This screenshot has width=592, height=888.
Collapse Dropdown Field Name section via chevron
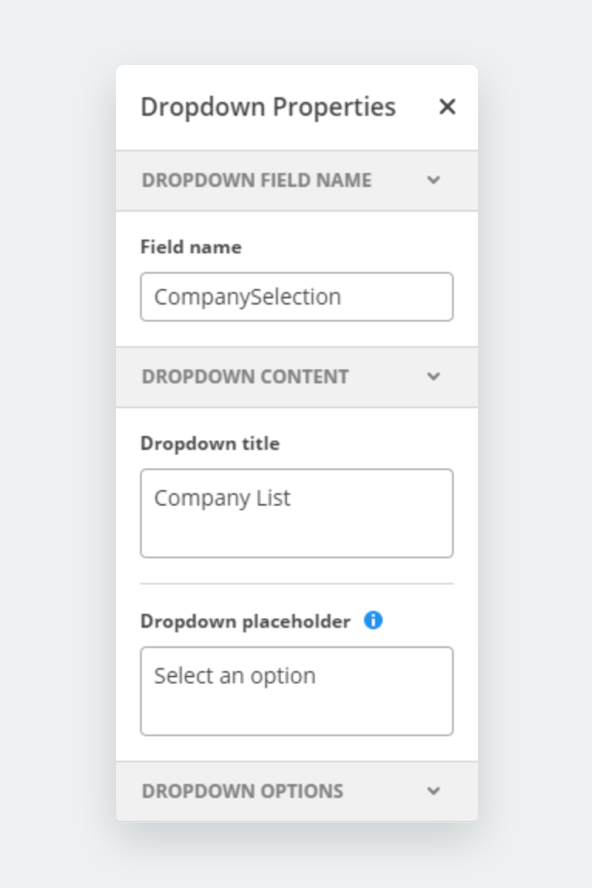433,180
